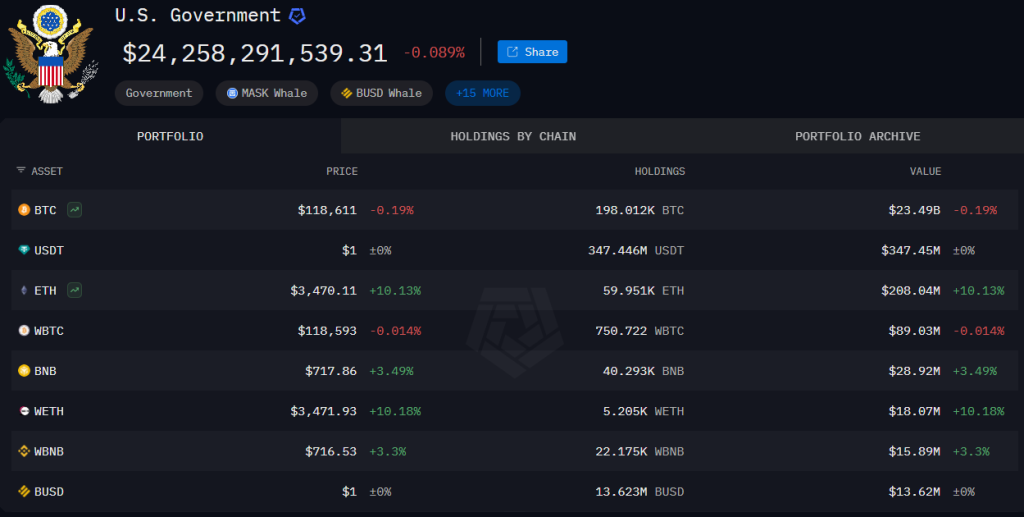
Task: Click the ETH price $3,470.11
Action: click(x=323, y=290)
